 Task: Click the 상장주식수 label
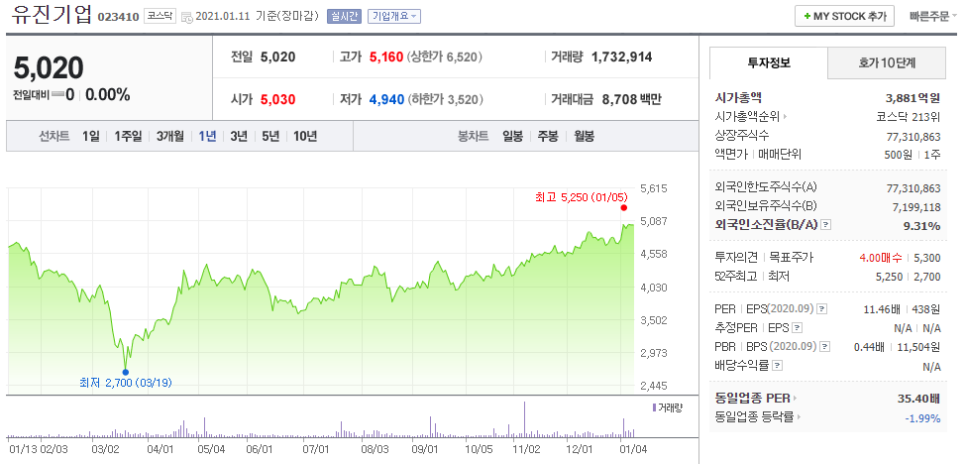tap(742, 135)
